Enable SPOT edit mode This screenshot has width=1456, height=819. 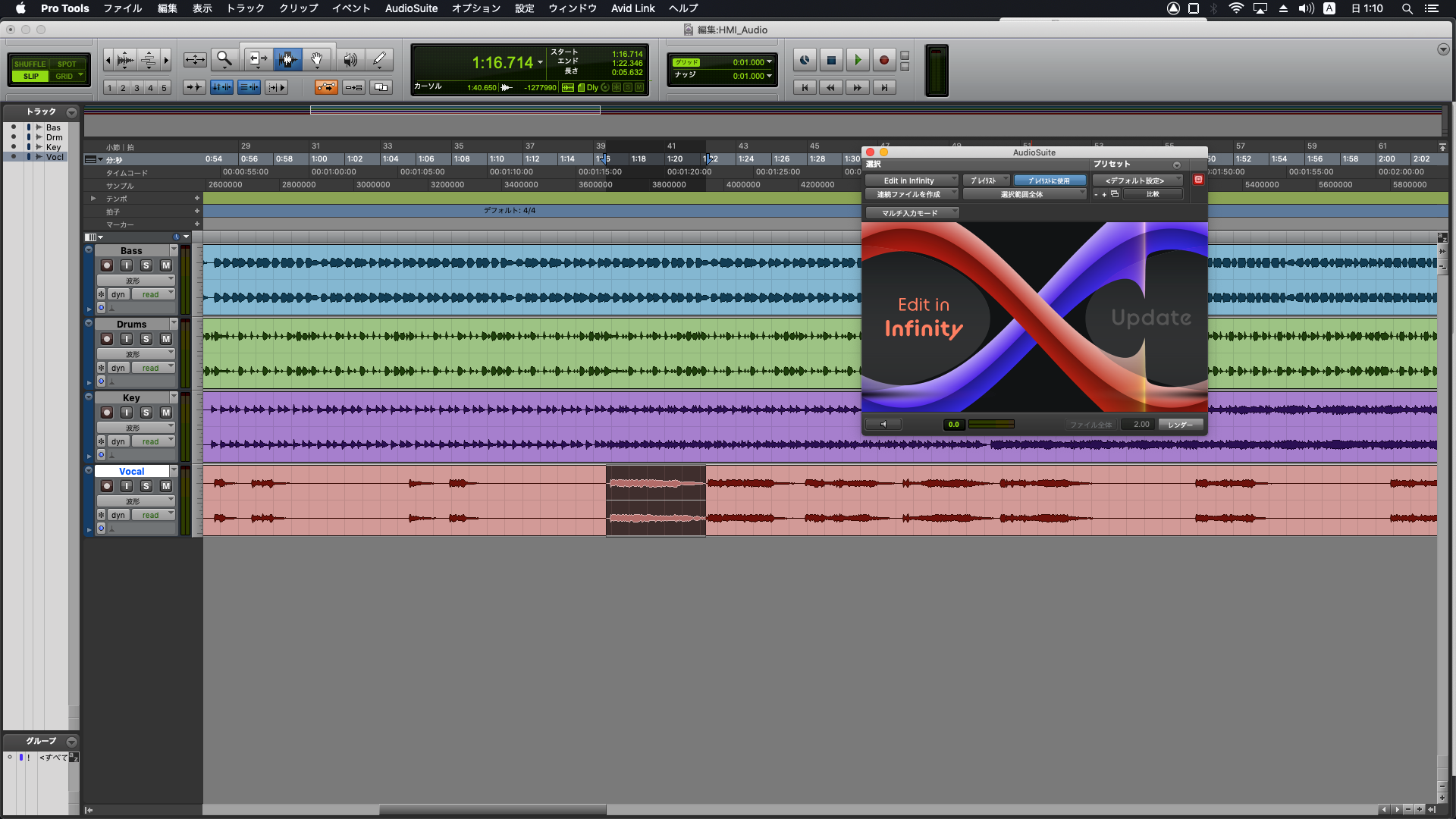click(x=67, y=64)
